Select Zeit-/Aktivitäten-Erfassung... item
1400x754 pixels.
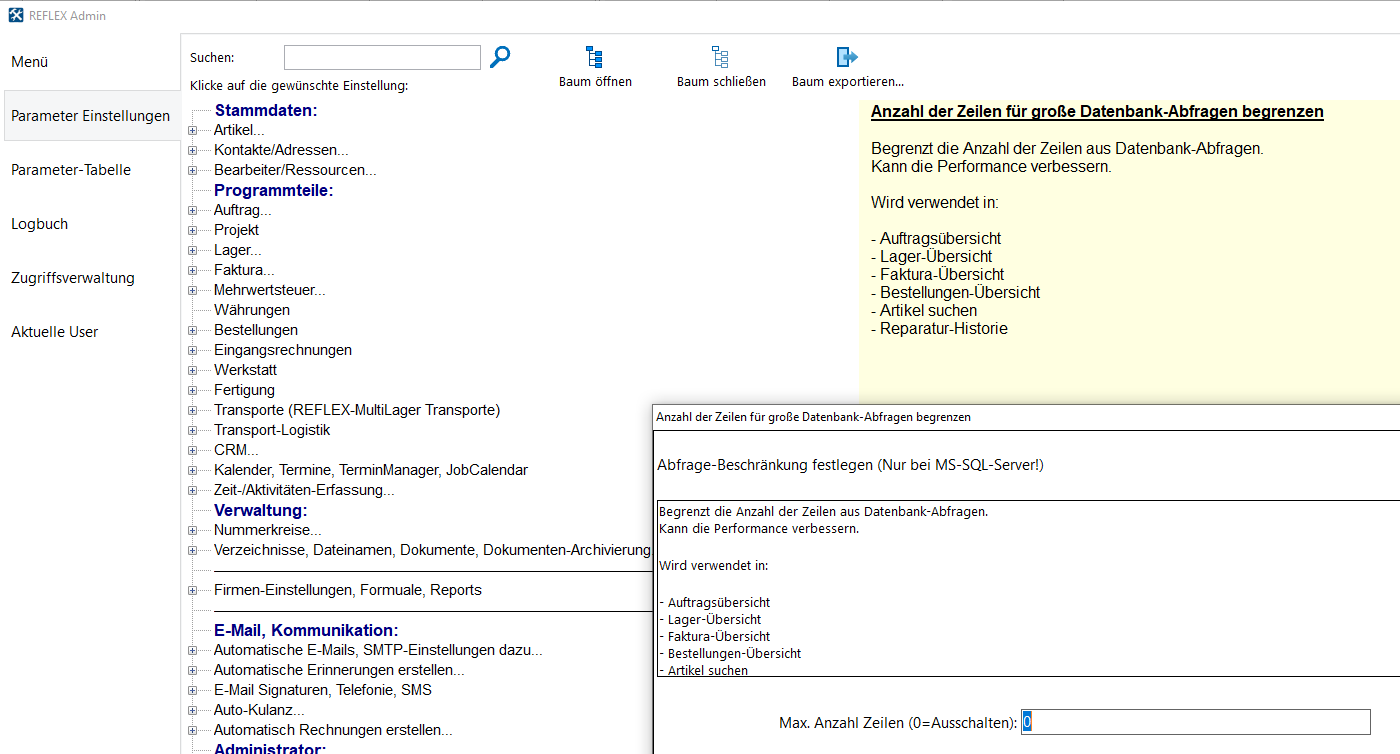(x=304, y=490)
